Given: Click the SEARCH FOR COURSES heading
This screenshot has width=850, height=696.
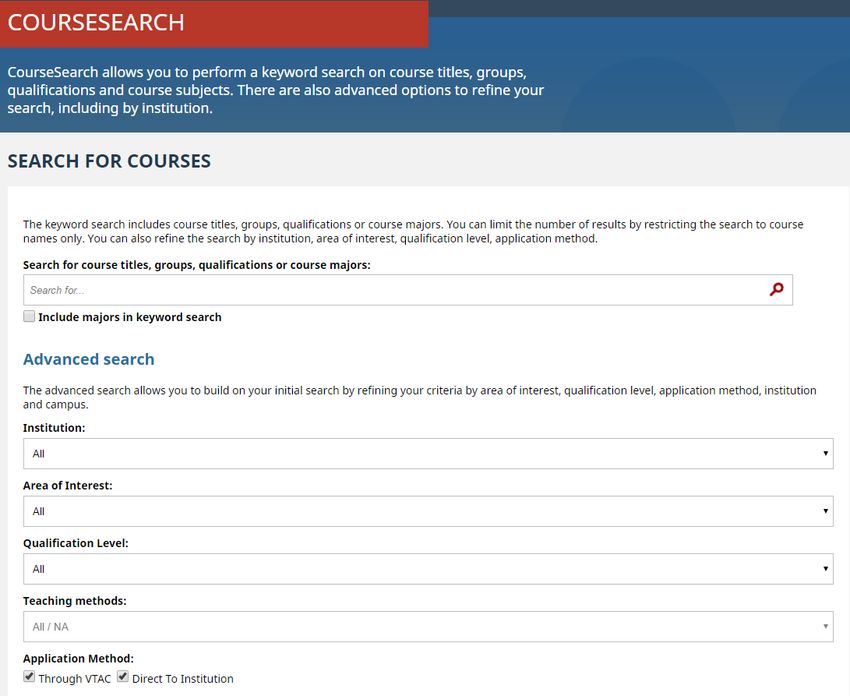Looking at the screenshot, I should click(x=109, y=161).
